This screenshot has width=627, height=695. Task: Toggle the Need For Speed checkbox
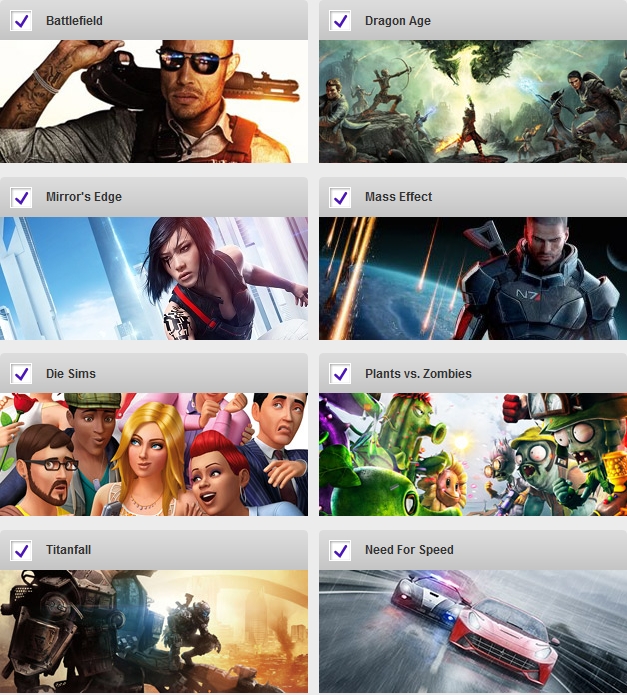[x=340, y=551]
